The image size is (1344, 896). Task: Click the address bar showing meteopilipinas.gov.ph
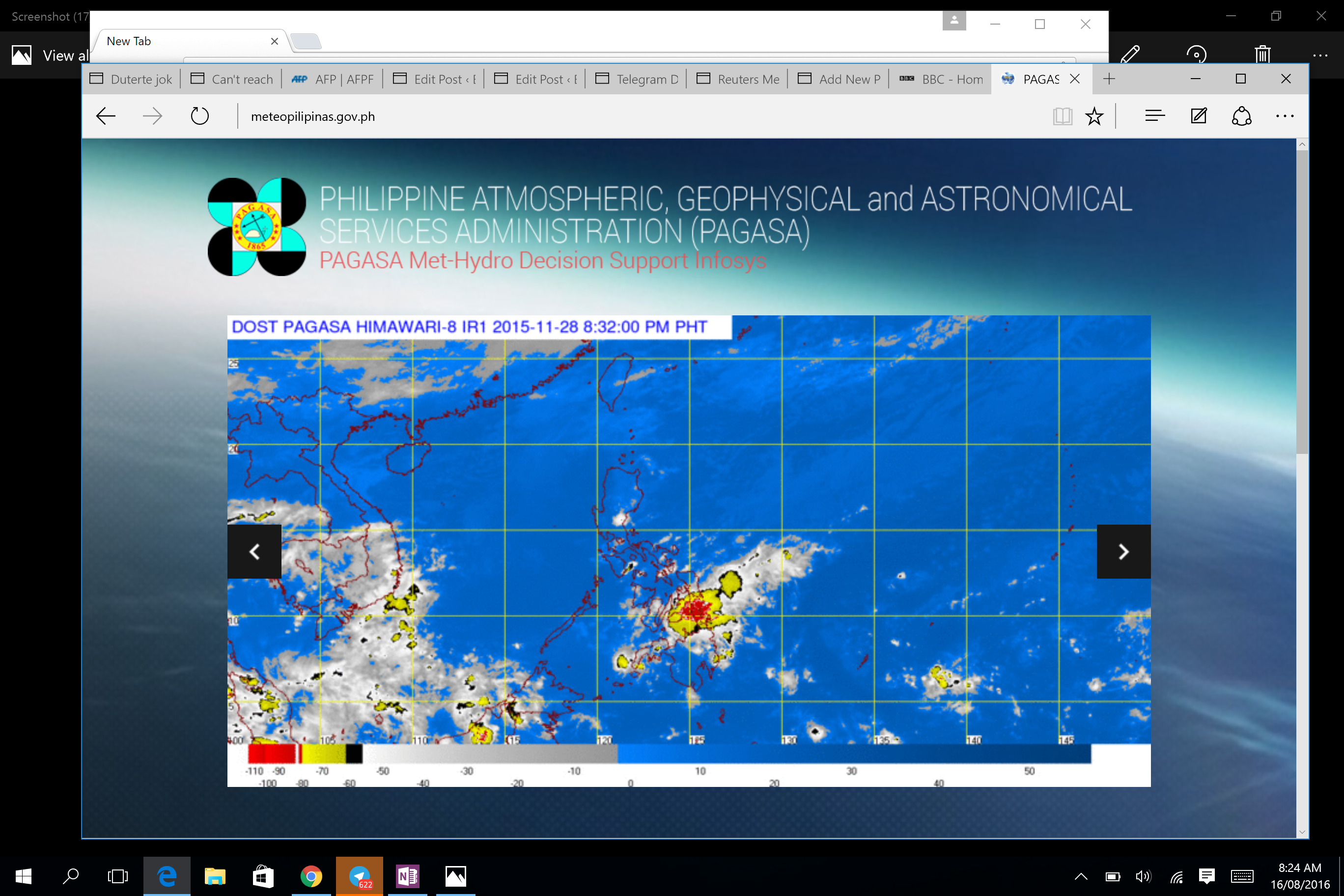[312, 116]
